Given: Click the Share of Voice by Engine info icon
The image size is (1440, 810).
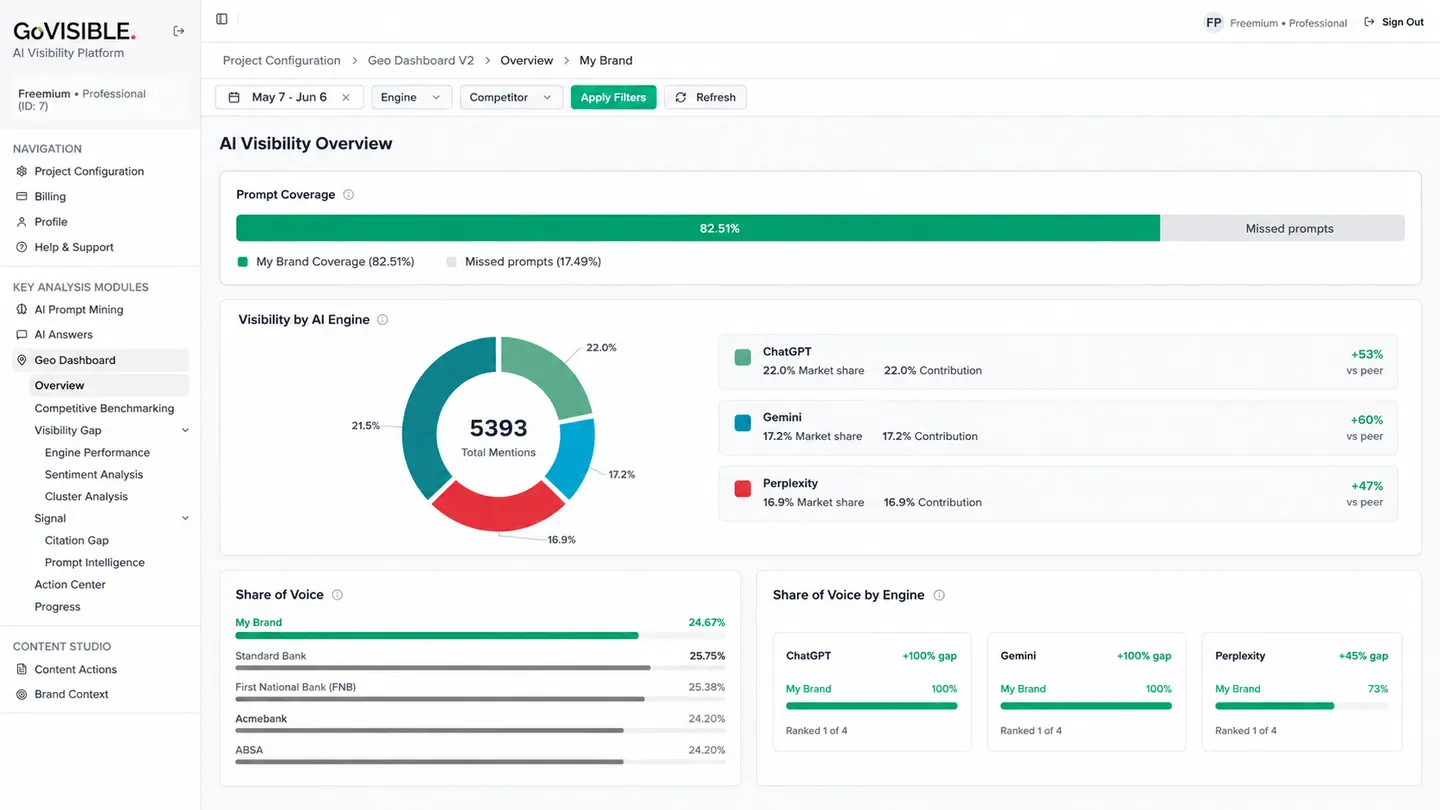Looking at the screenshot, I should click(939, 595).
